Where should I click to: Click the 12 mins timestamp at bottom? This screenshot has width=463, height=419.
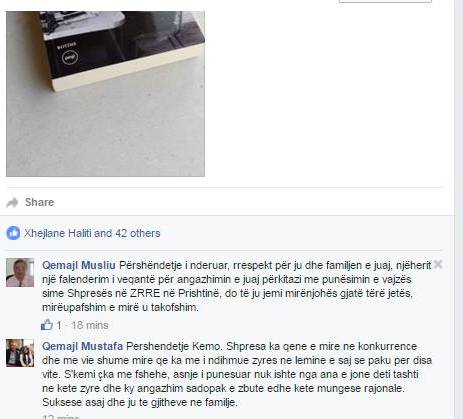point(61,417)
